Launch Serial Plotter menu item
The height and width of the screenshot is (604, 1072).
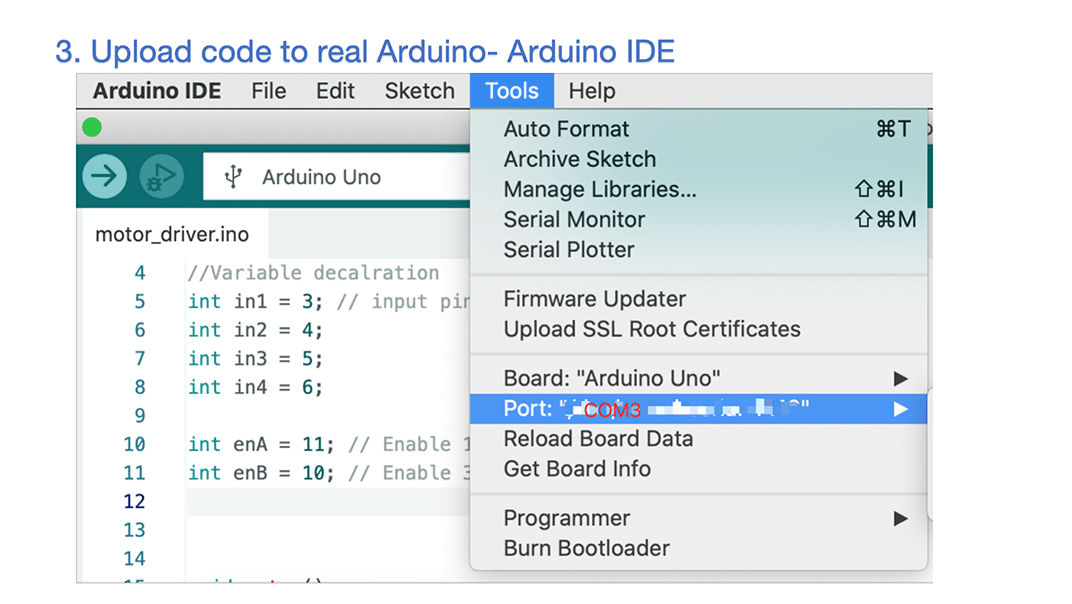699,249
